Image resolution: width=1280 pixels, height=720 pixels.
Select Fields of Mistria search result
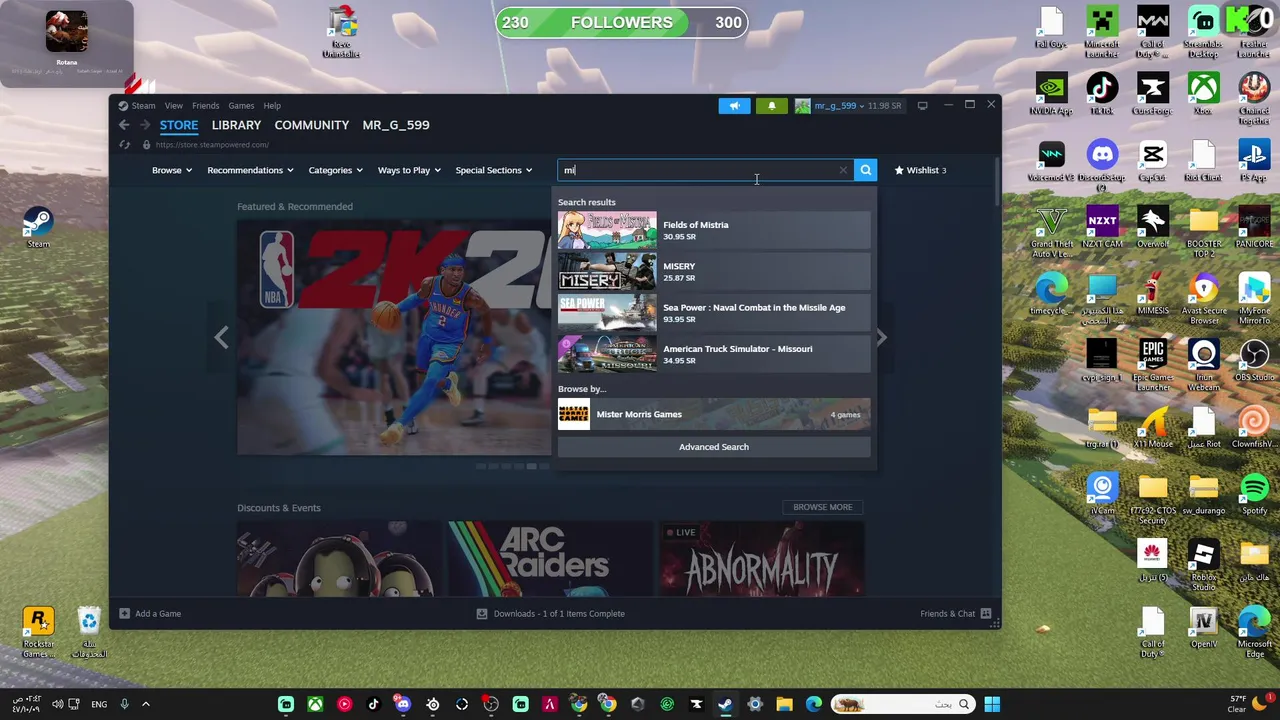(x=714, y=230)
